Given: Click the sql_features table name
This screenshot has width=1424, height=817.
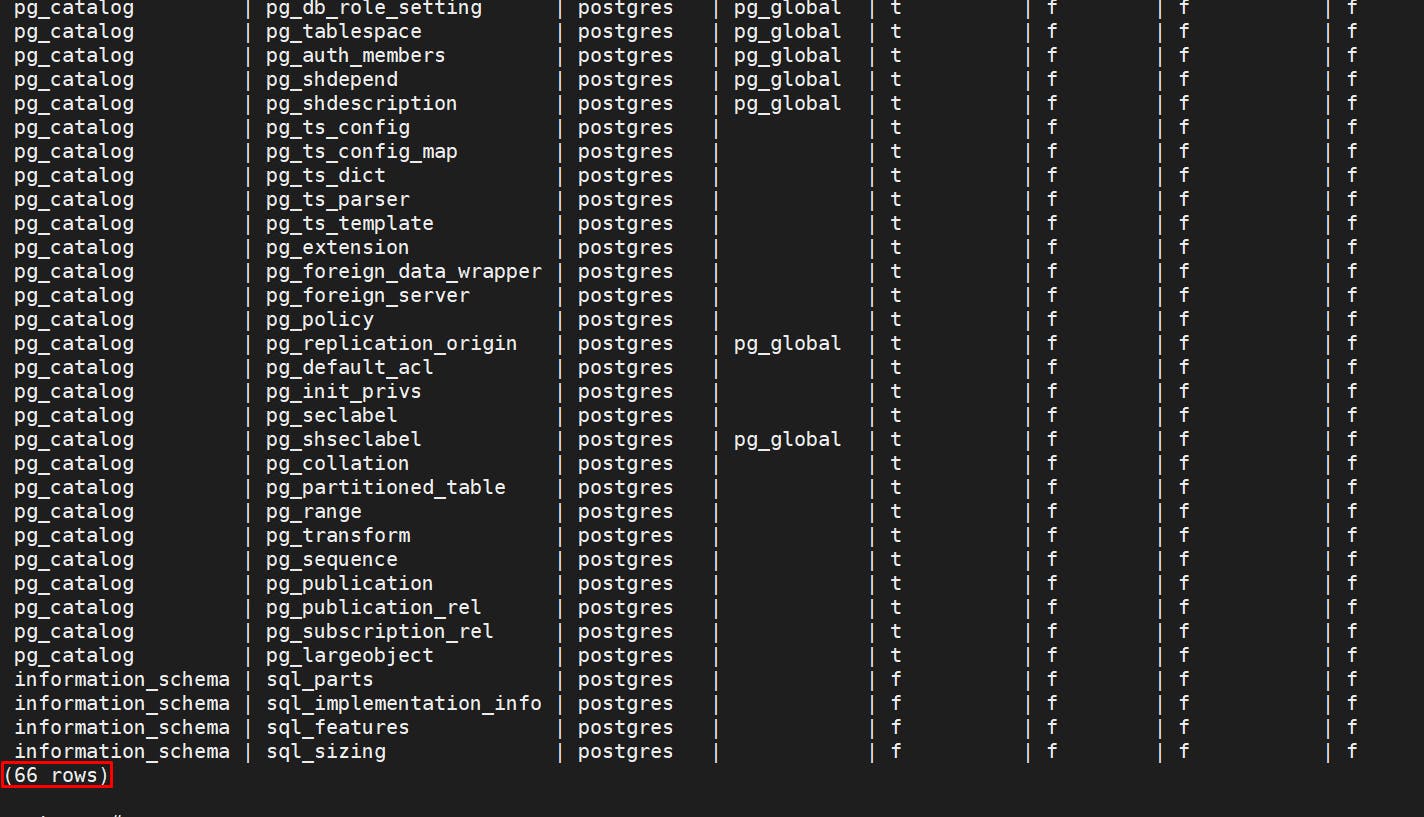Looking at the screenshot, I should pos(337,727).
